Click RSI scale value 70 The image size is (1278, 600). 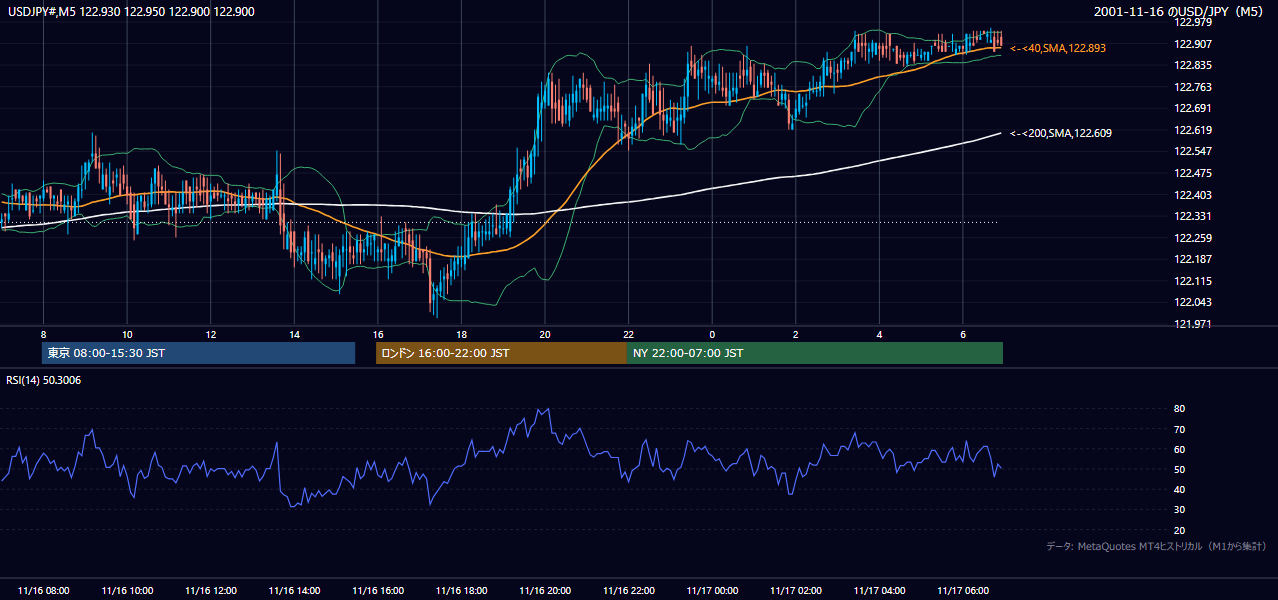pyautogui.click(x=1179, y=429)
